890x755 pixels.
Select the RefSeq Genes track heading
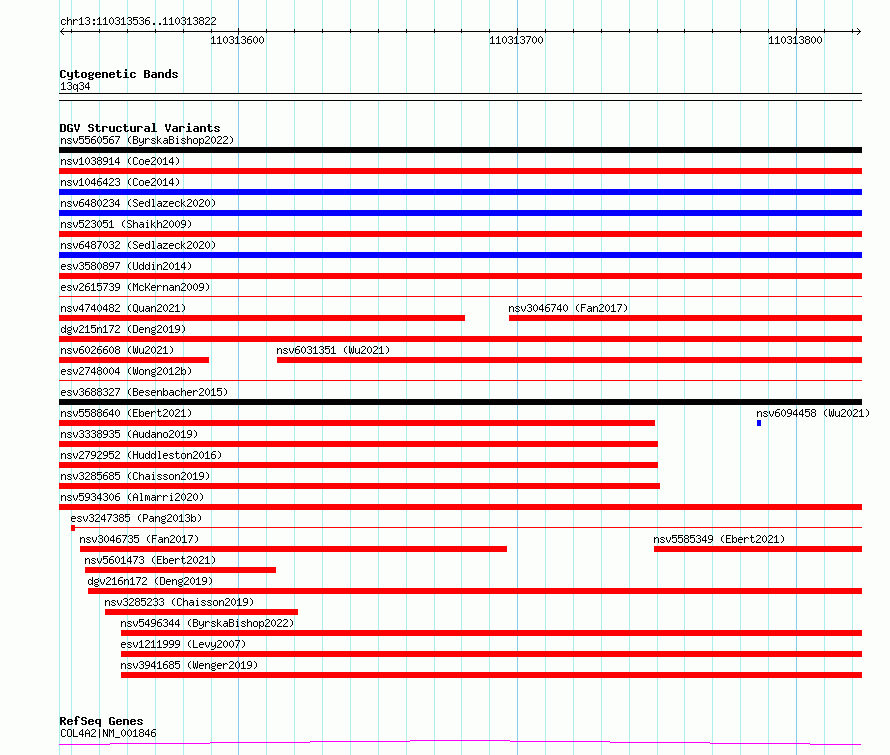[x=101, y=721]
